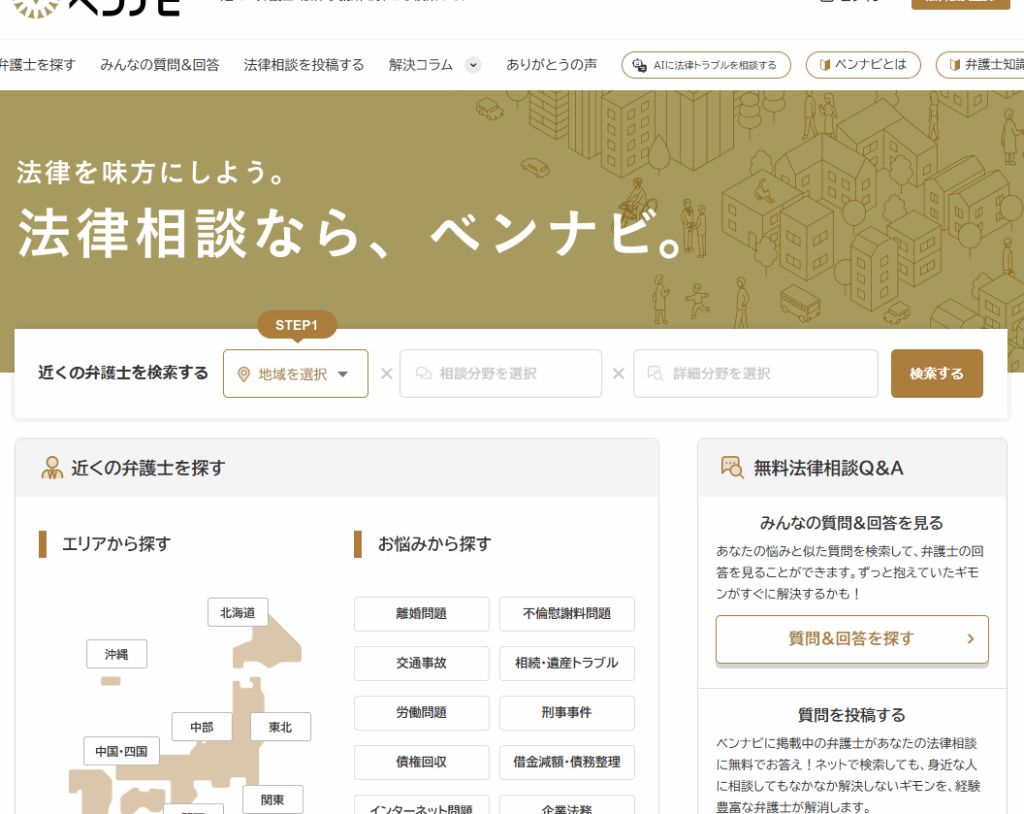Select the 相続・遺産トラブル category
The width and height of the screenshot is (1024, 814).
[566, 663]
